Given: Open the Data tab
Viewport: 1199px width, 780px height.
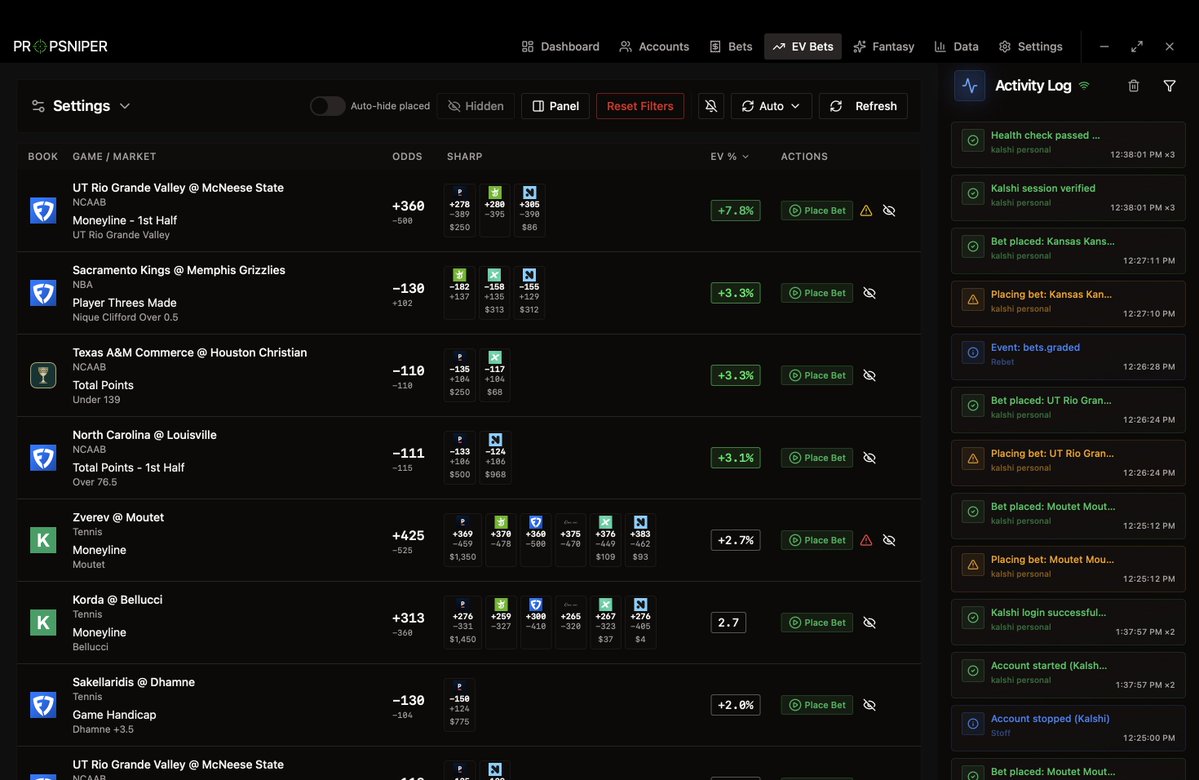Looking at the screenshot, I should (956, 47).
